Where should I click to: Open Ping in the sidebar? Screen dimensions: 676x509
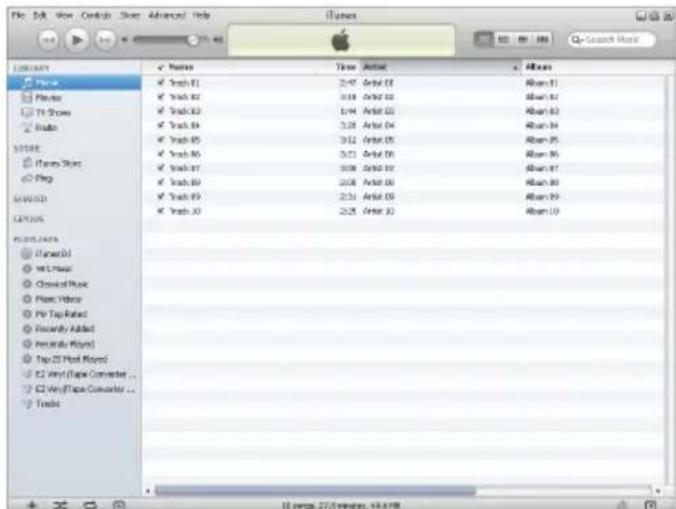coord(74,178)
